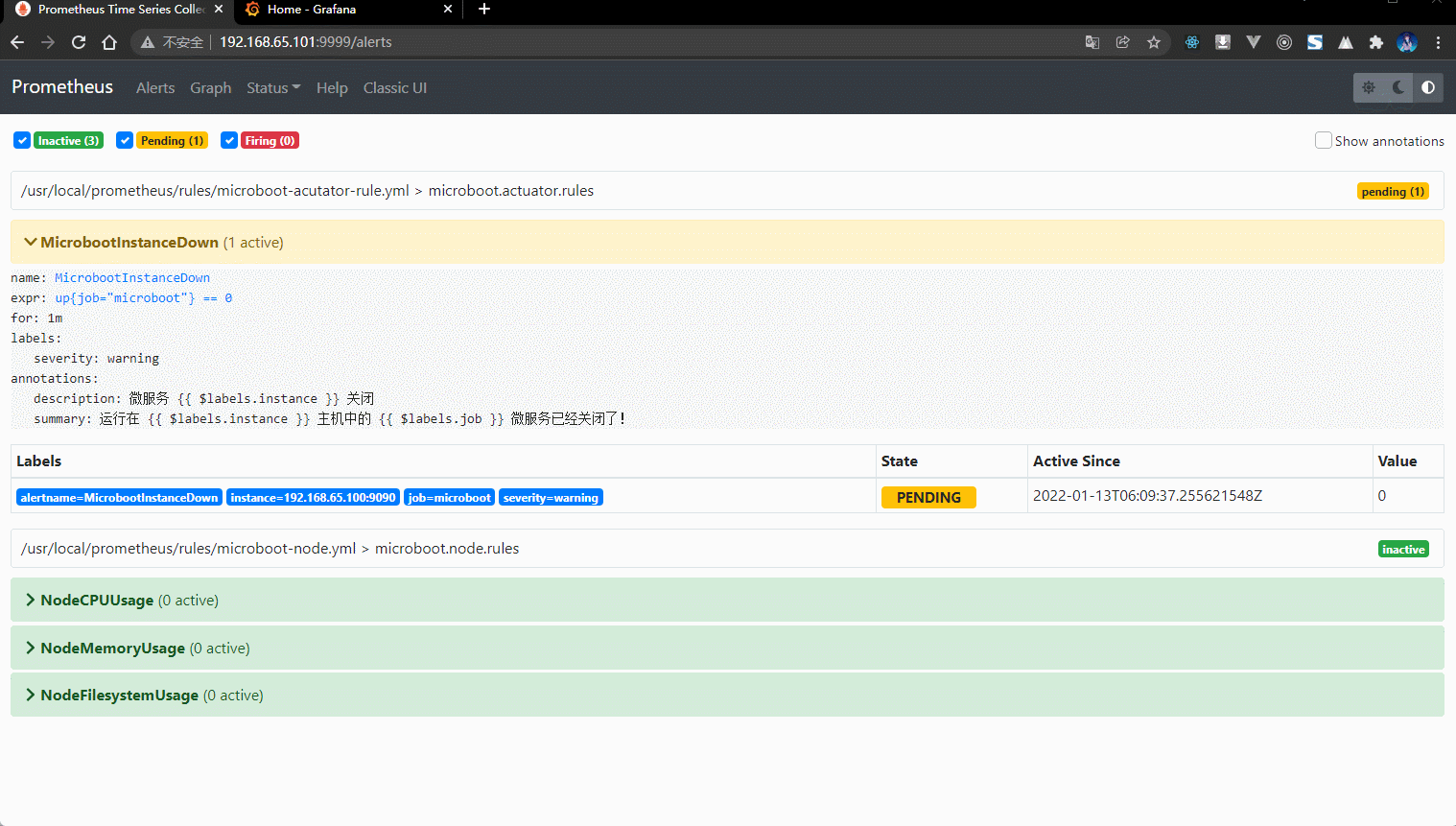Reload the Prometheus alerts page
Screen dimensions: 1456x826
[x=79, y=42]
